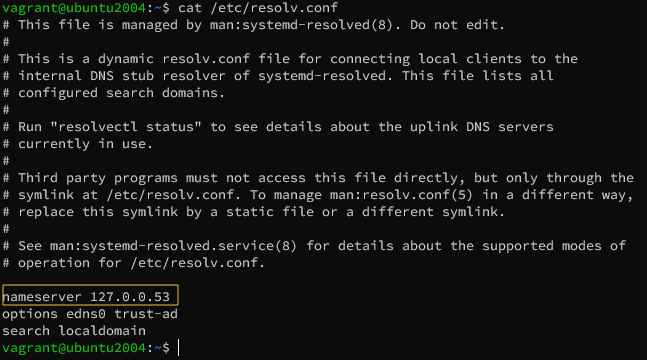Click the 'operation for /etc/resolv.conf.' line
The width and height of the screenshot is (647, 360).
134,263
